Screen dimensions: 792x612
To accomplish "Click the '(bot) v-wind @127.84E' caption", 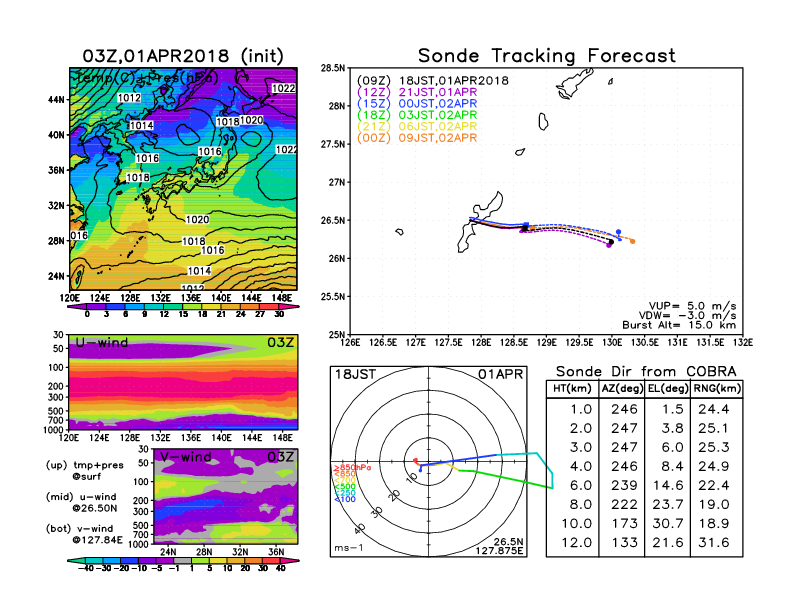I will coord(84,534).
